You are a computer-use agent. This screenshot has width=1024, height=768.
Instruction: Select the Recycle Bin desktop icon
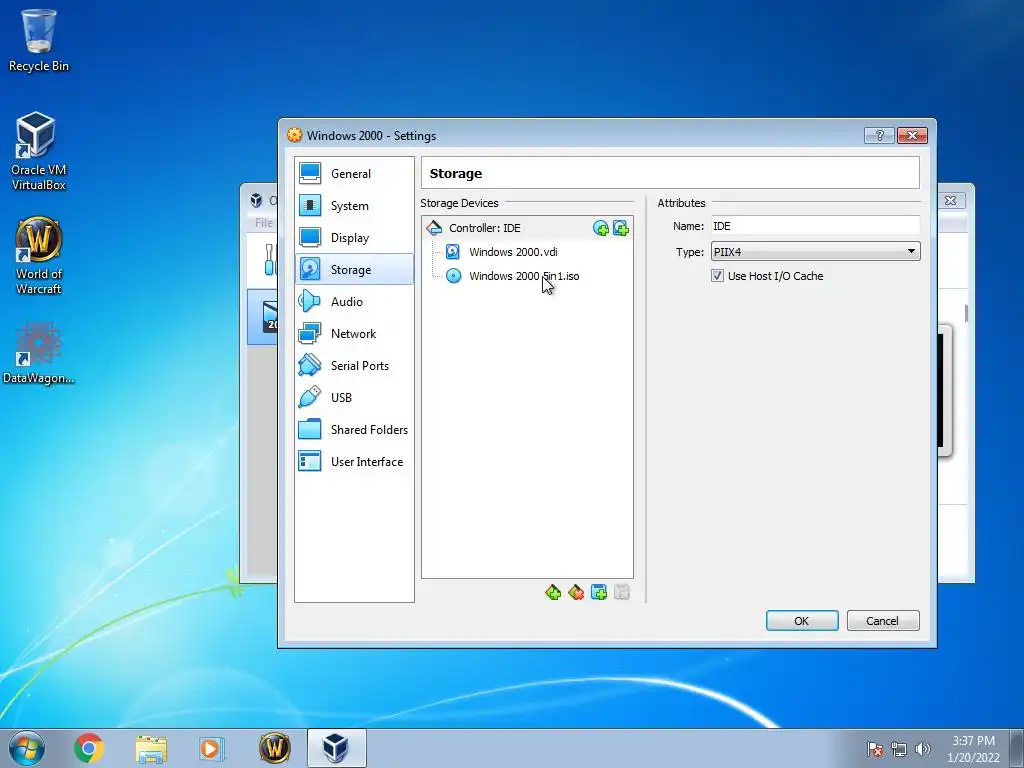point(39,40)
